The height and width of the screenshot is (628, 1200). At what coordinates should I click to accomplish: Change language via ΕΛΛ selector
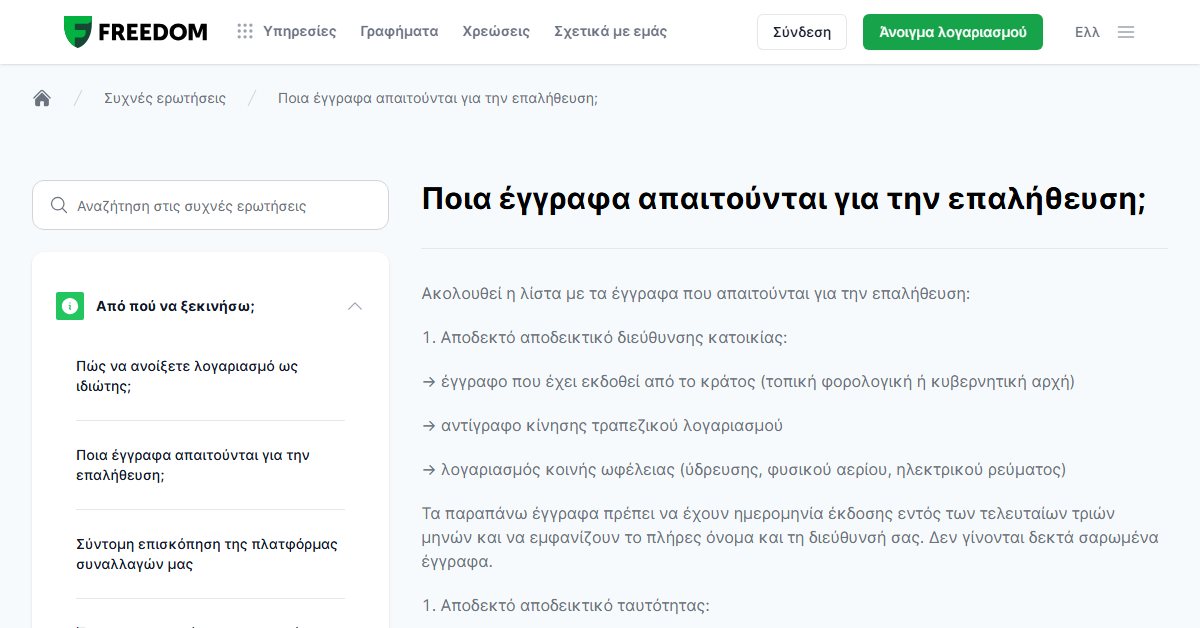pos(1087,32)
